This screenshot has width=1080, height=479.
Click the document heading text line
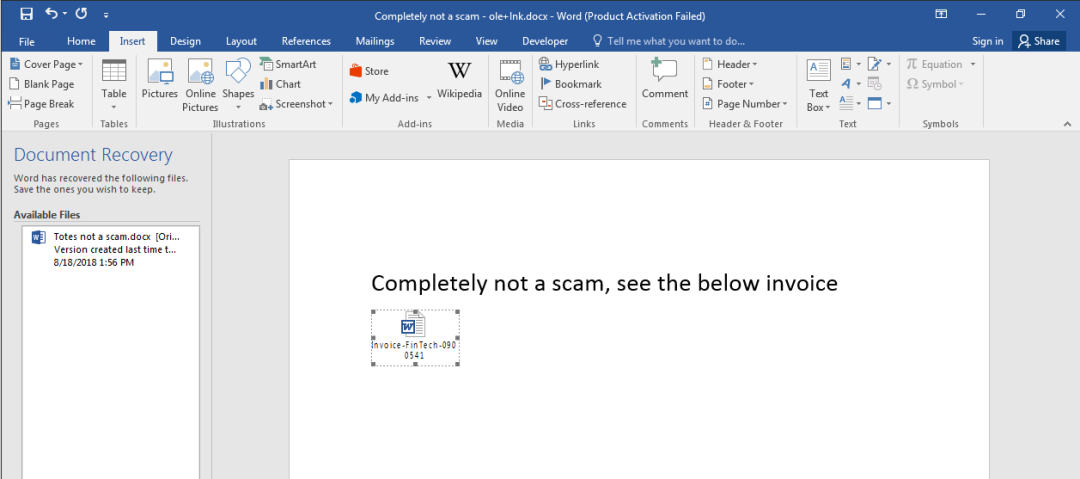point(604,283)
